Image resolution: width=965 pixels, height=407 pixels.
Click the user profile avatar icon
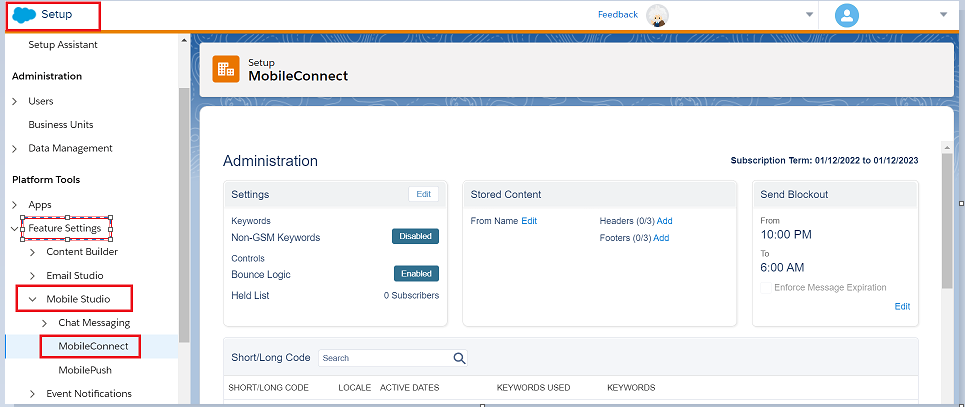tap(847, 16)
